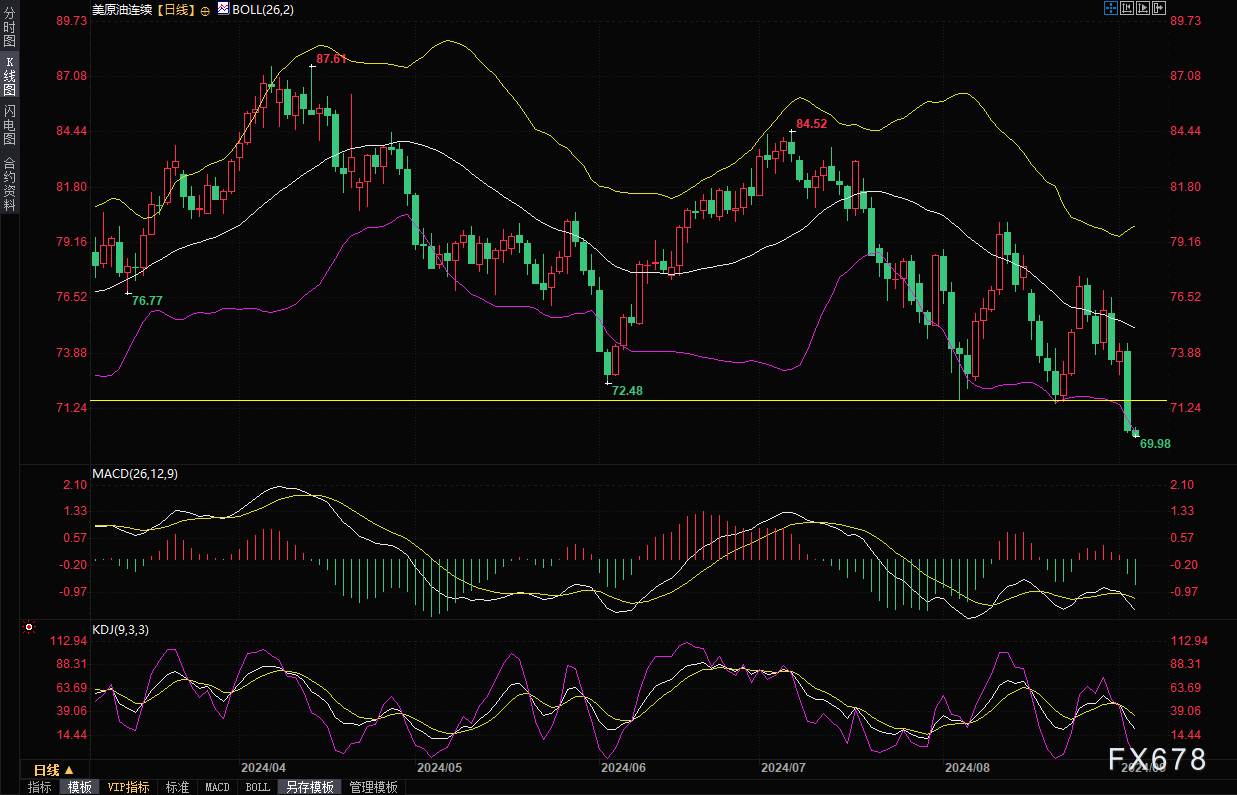Click the blue crosshair icon at top right
Screen dimensions: 1237x795
pyautogui.click(x=1110, y=9)
